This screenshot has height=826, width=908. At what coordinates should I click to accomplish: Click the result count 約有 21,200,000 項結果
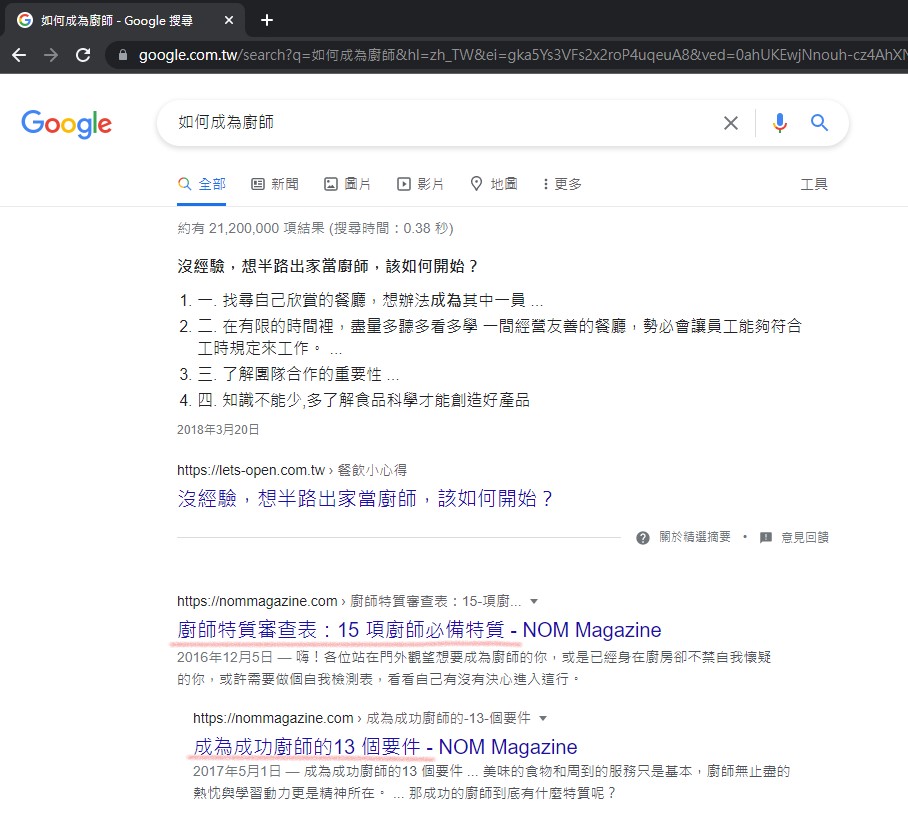[x=315, y=228]
